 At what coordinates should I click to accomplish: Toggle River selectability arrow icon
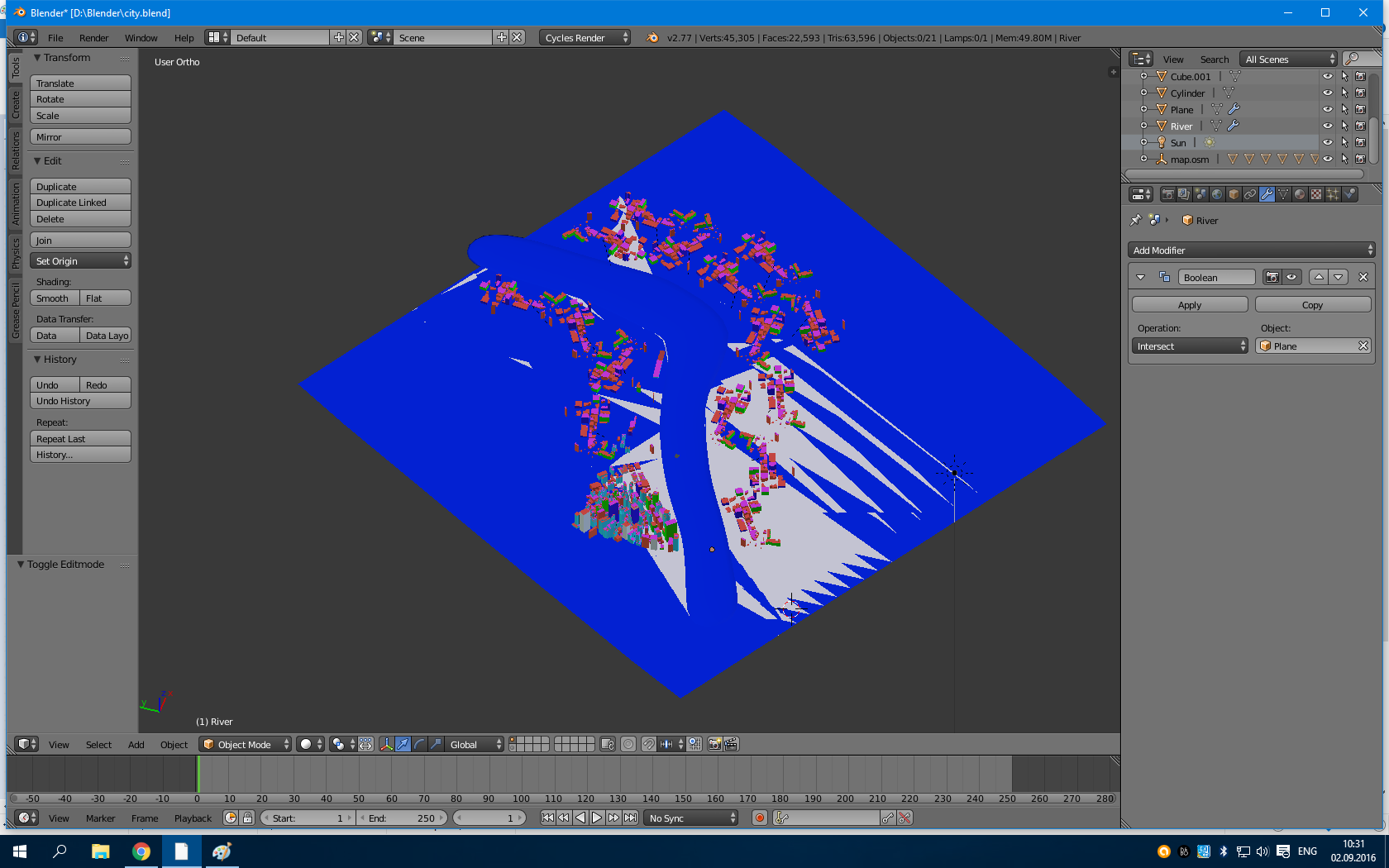1344,126
